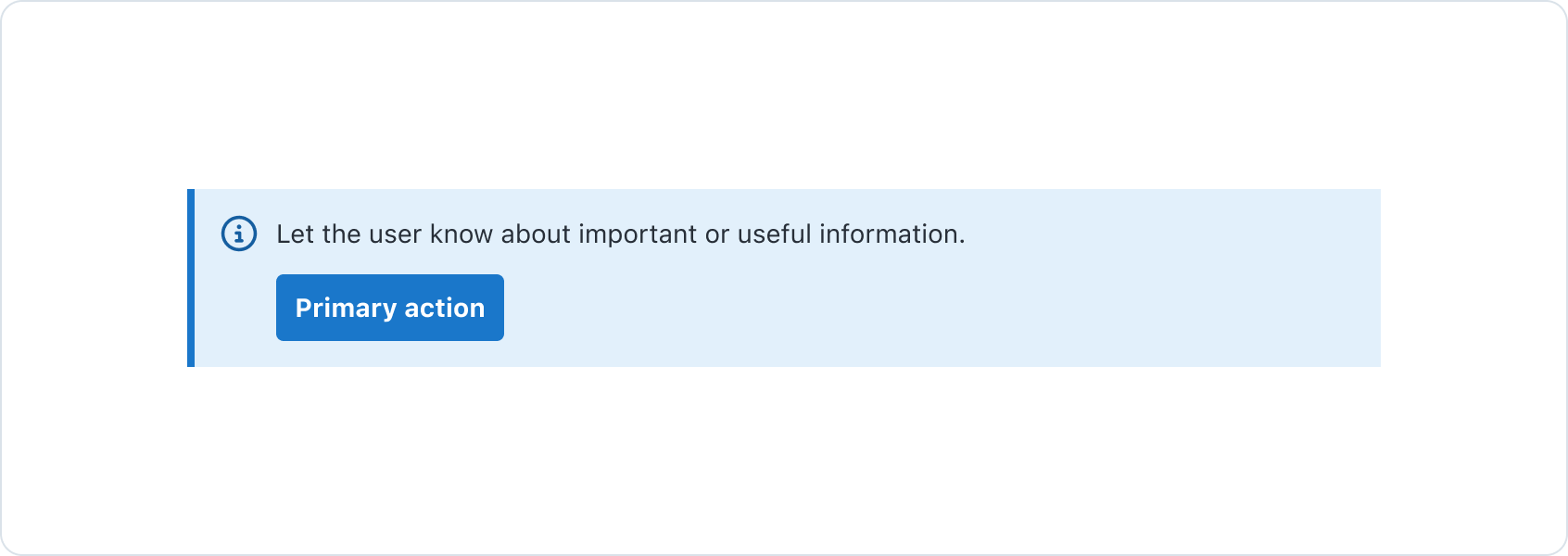
Task: Click the dark blue accent bar on the left
Action: point(191,278)
